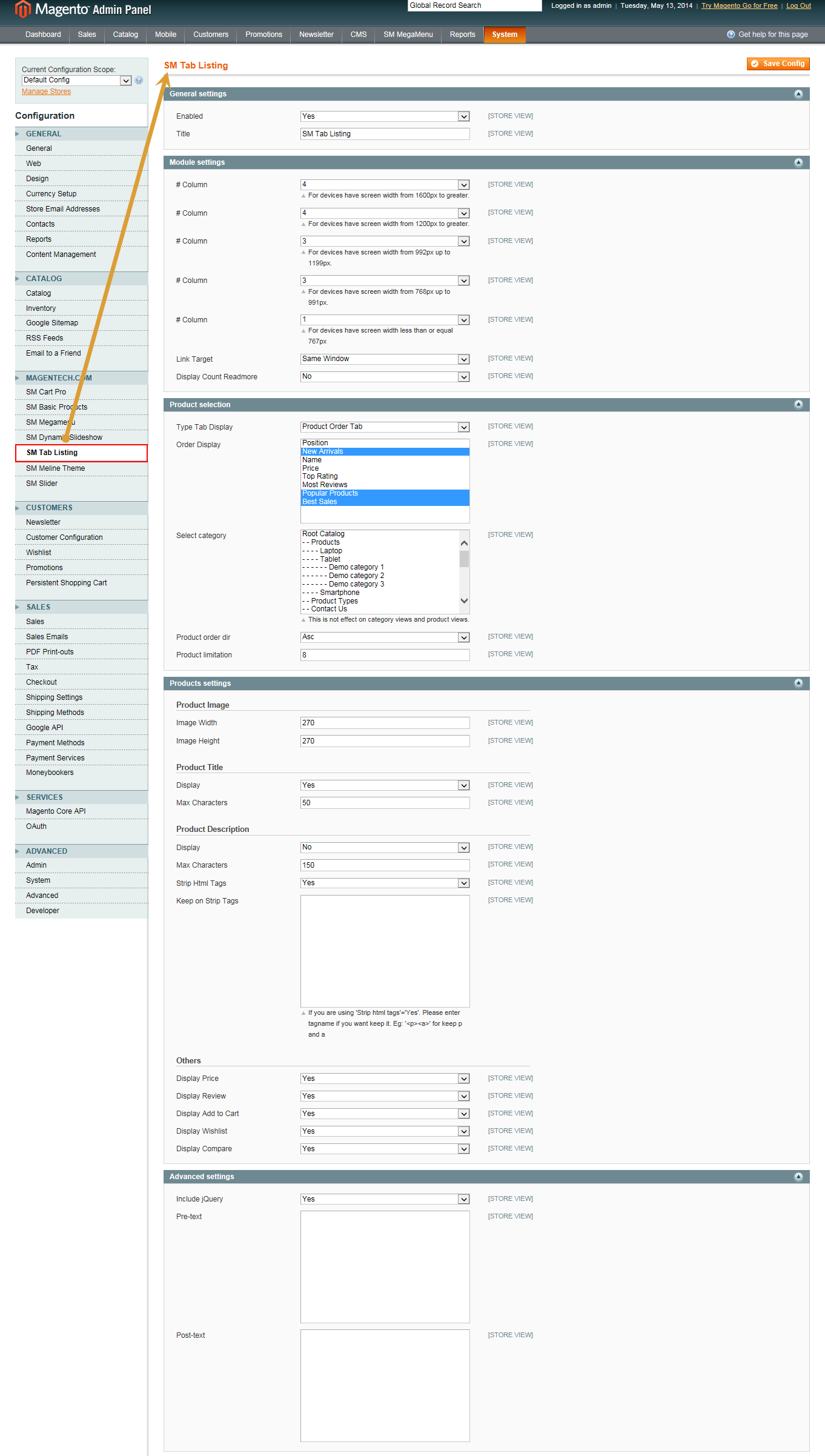
Task: Open the Dashboard menu
Action: coord(43,35)
